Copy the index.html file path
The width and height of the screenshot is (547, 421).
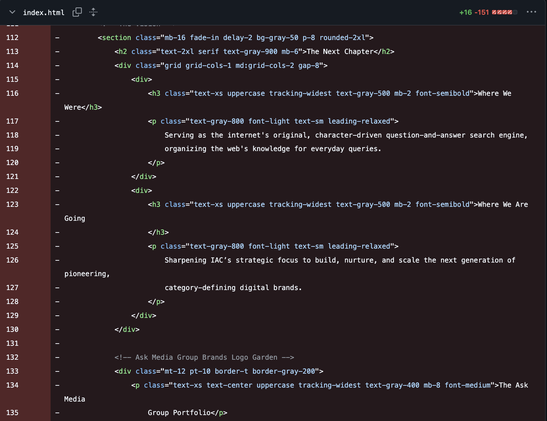click(x=77, y=12)
